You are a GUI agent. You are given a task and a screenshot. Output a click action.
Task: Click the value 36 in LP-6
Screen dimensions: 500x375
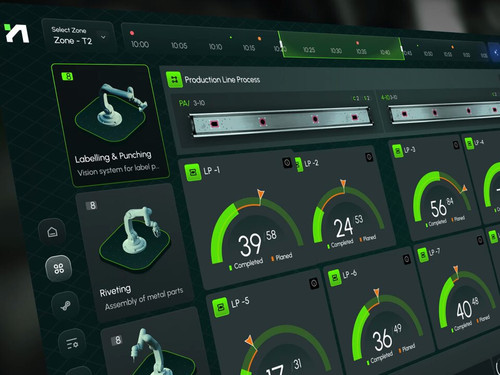[x=382, y=340]
